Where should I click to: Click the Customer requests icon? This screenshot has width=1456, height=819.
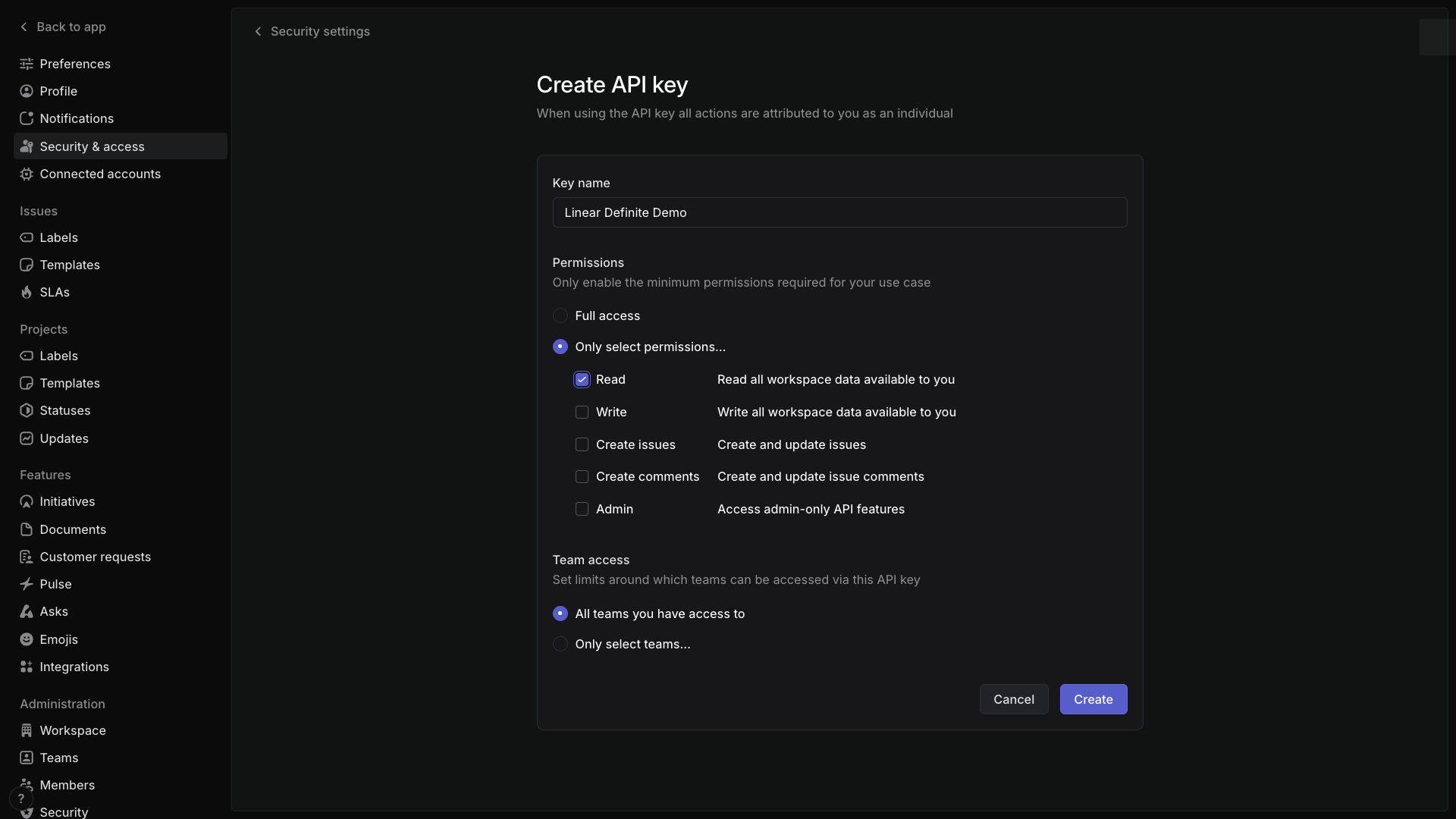point(27,557)
